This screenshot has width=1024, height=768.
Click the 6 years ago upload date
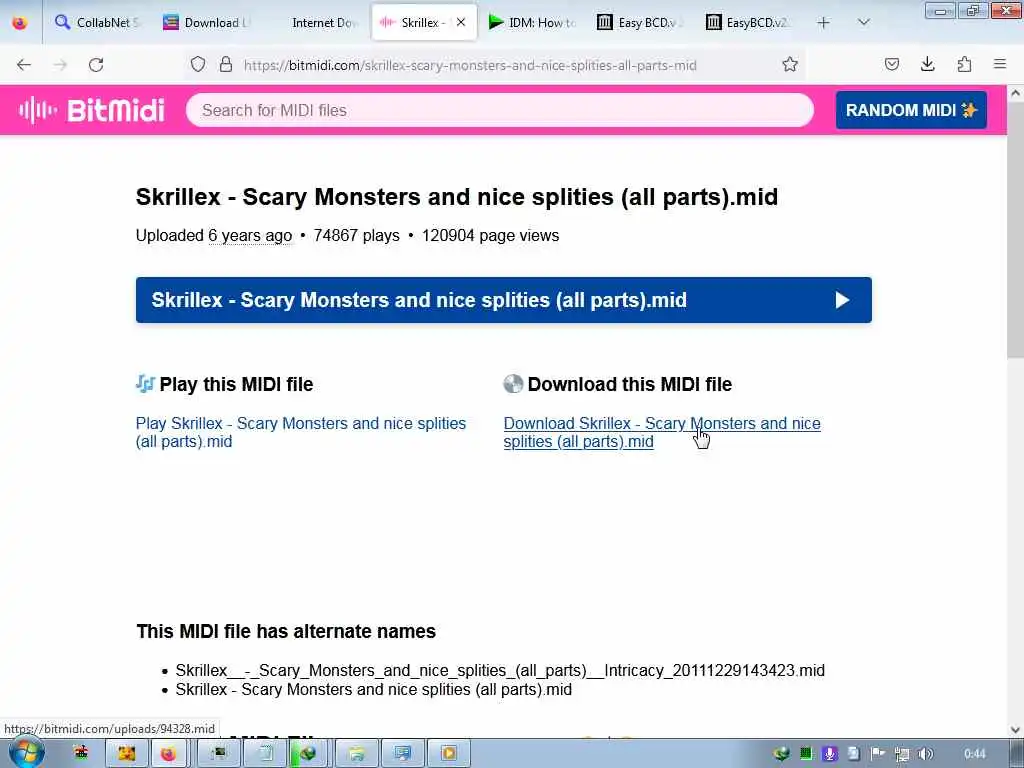click(x=250, y=236)
